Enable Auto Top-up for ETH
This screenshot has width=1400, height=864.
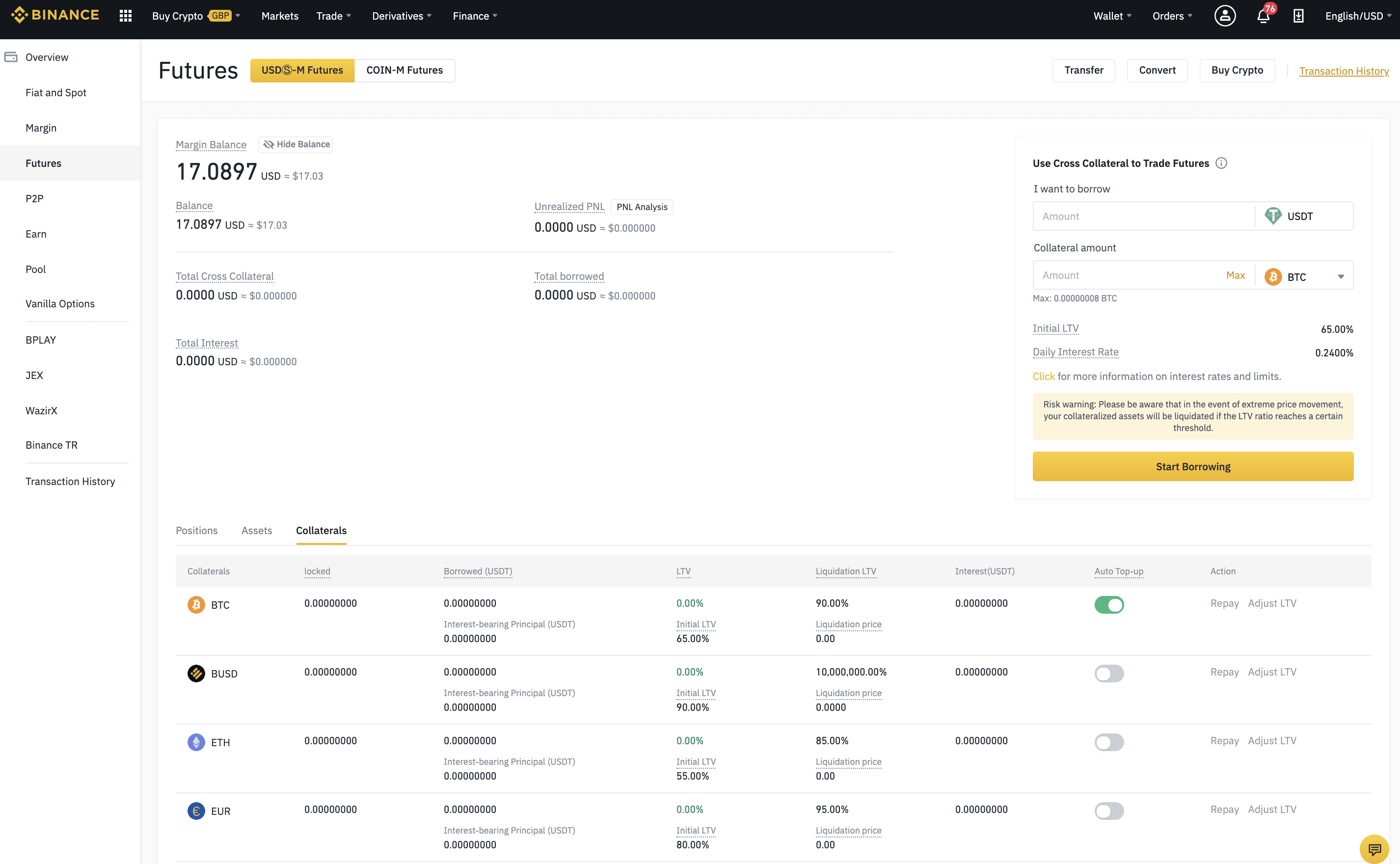point(1108,742)
